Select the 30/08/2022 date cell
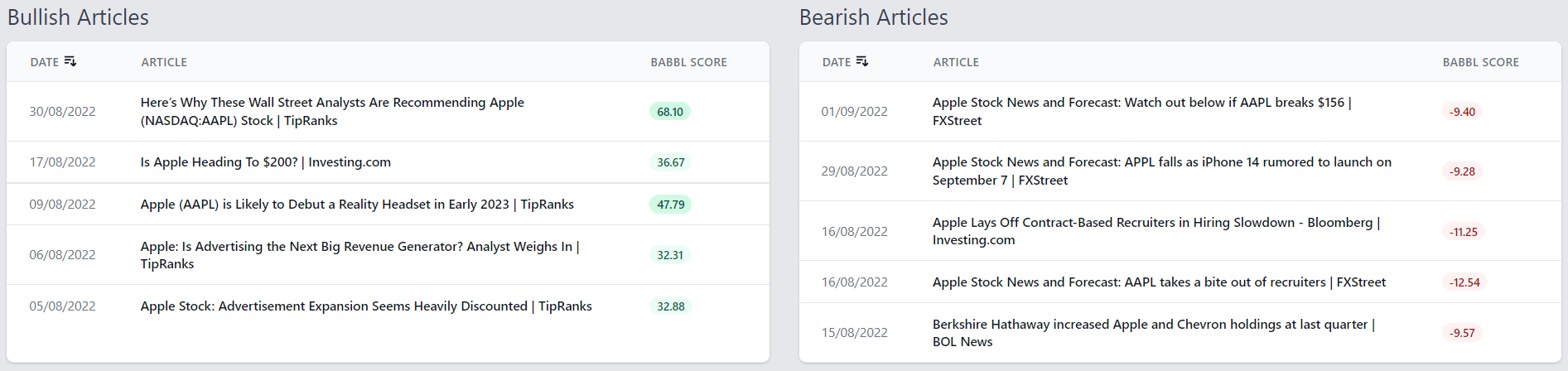The width and height of the screenshot is (1568, 371). coord(62,112)
